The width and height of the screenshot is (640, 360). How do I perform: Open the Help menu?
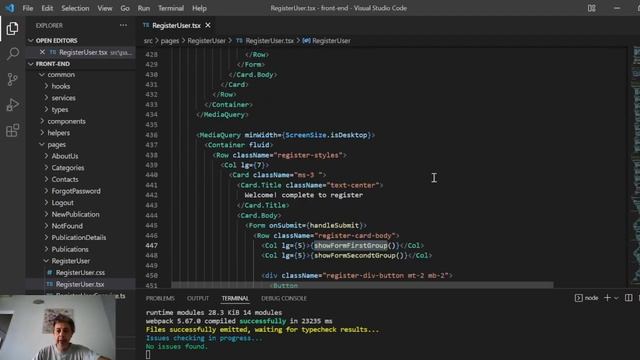(x=199, y=8)
